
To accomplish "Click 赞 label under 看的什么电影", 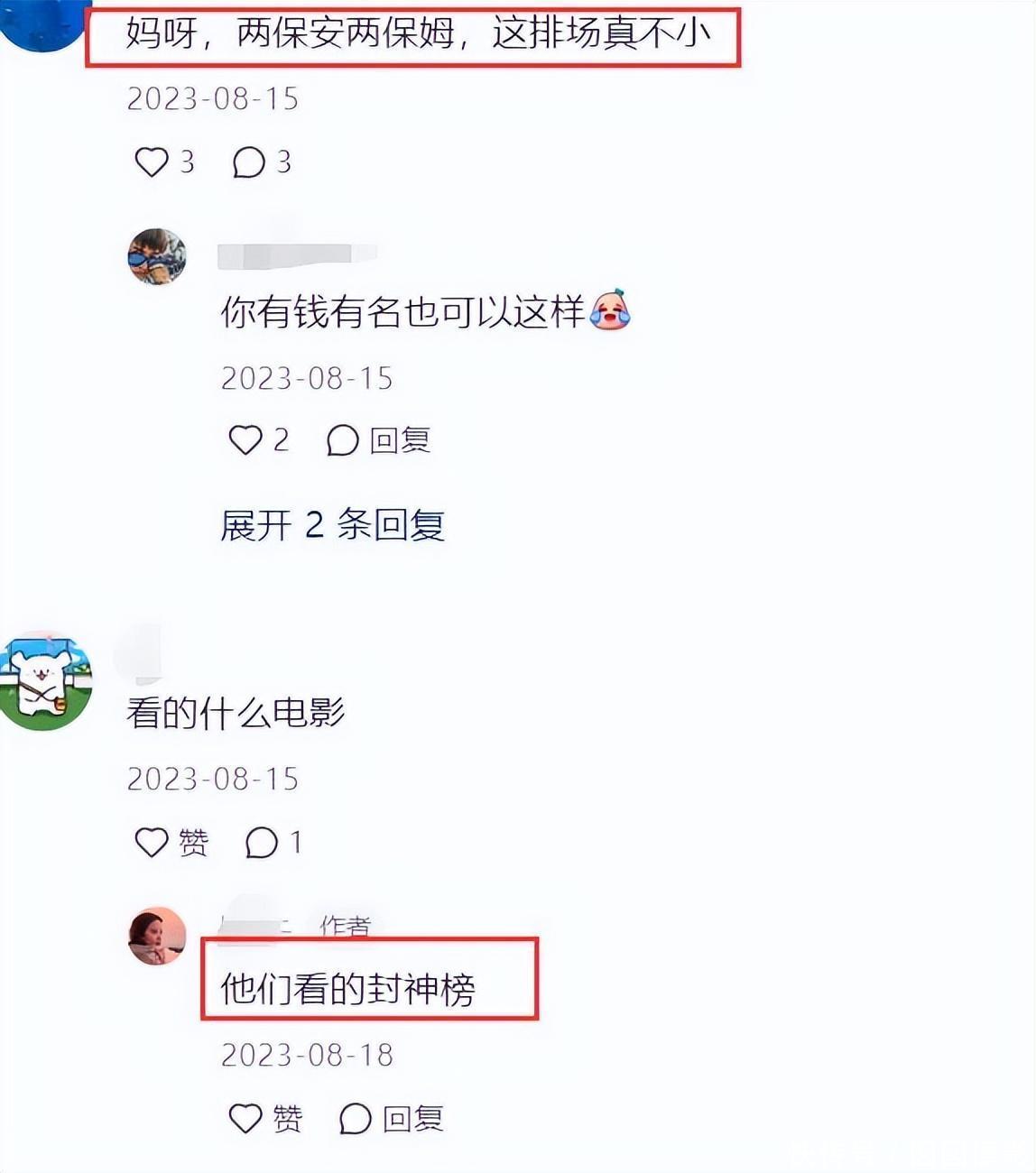I will click(194, 842).
